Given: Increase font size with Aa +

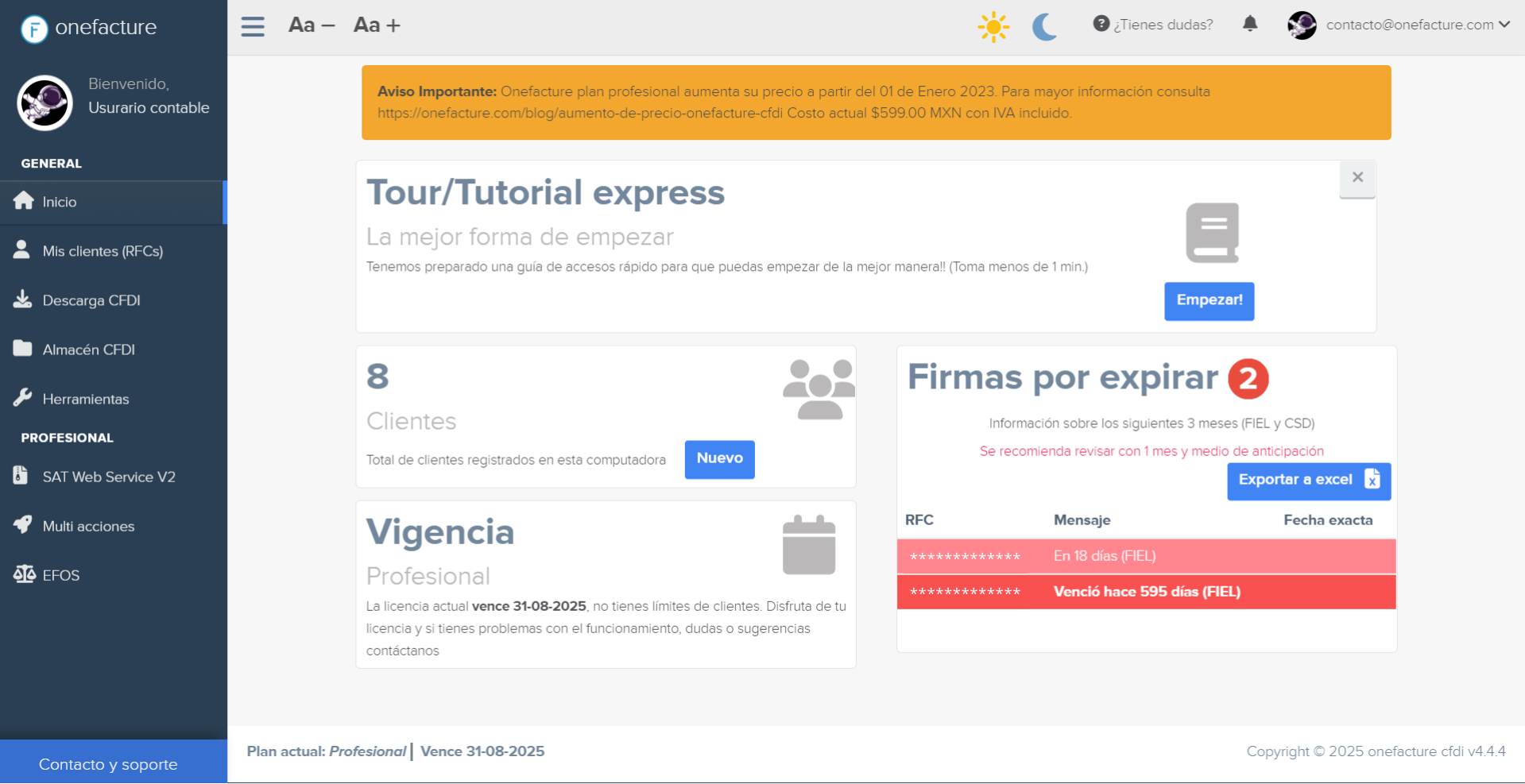Looking at the screenshot, I should click(x=377, y=25).
